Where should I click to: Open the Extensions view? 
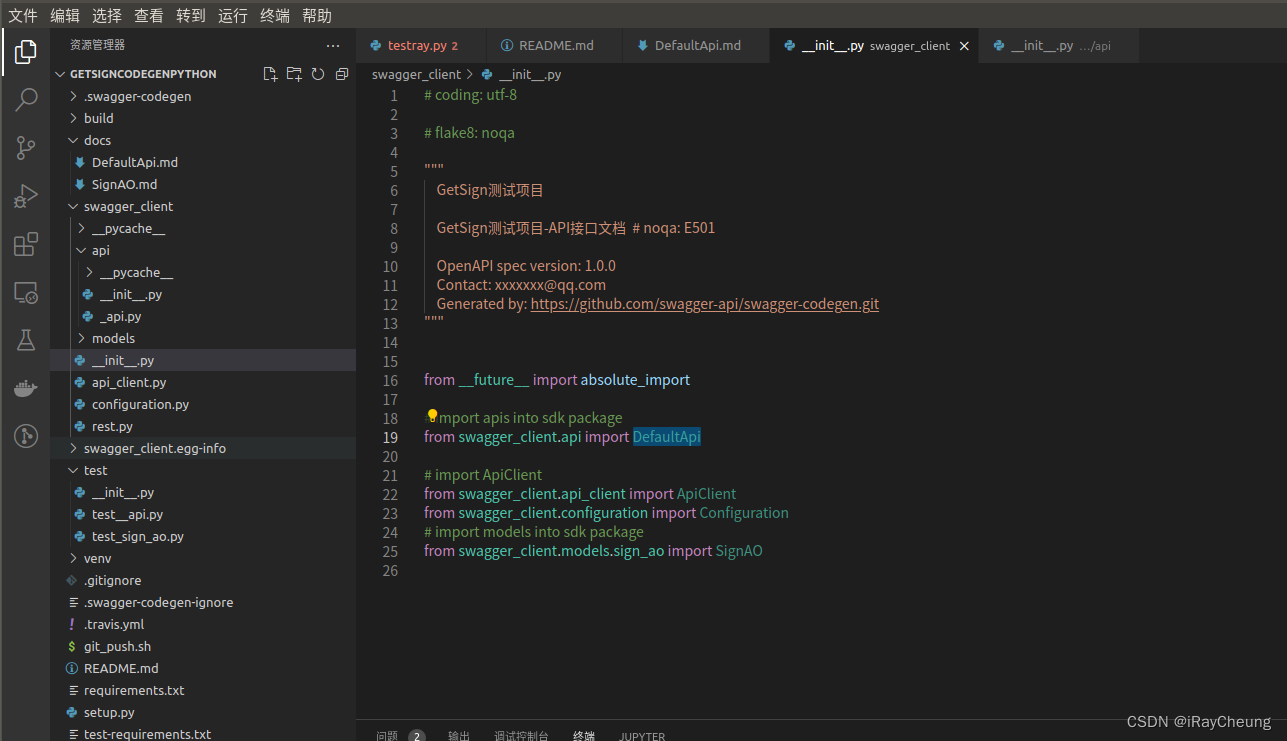[x=26, y=244]
